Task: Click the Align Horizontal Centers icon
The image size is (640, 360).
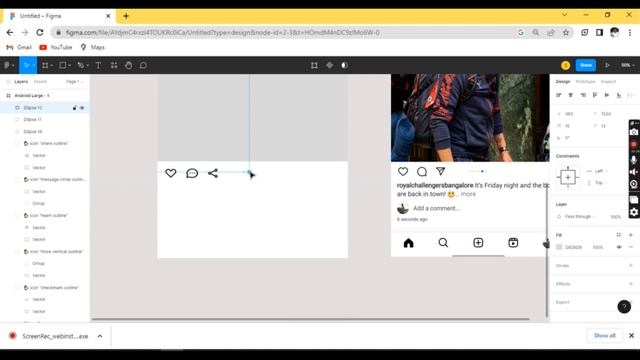Action: point(571,95)
